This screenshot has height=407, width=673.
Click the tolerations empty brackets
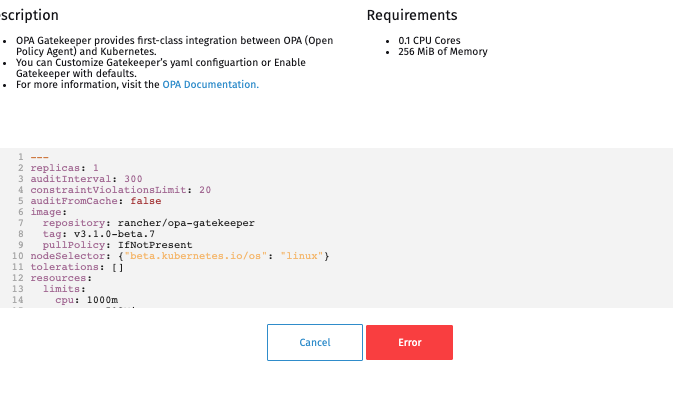[x=118, y=267]
